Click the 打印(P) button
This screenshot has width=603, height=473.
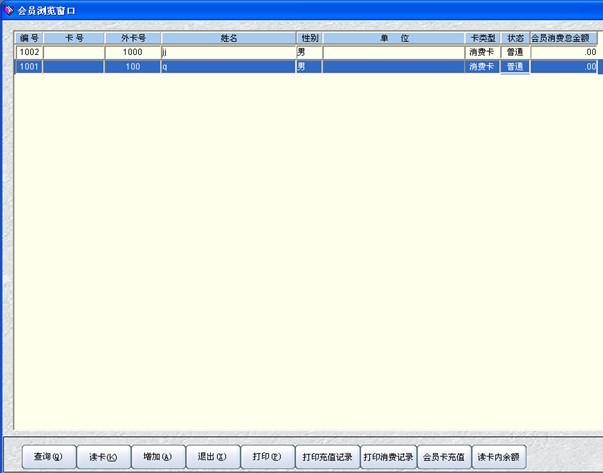click(268, 457)
